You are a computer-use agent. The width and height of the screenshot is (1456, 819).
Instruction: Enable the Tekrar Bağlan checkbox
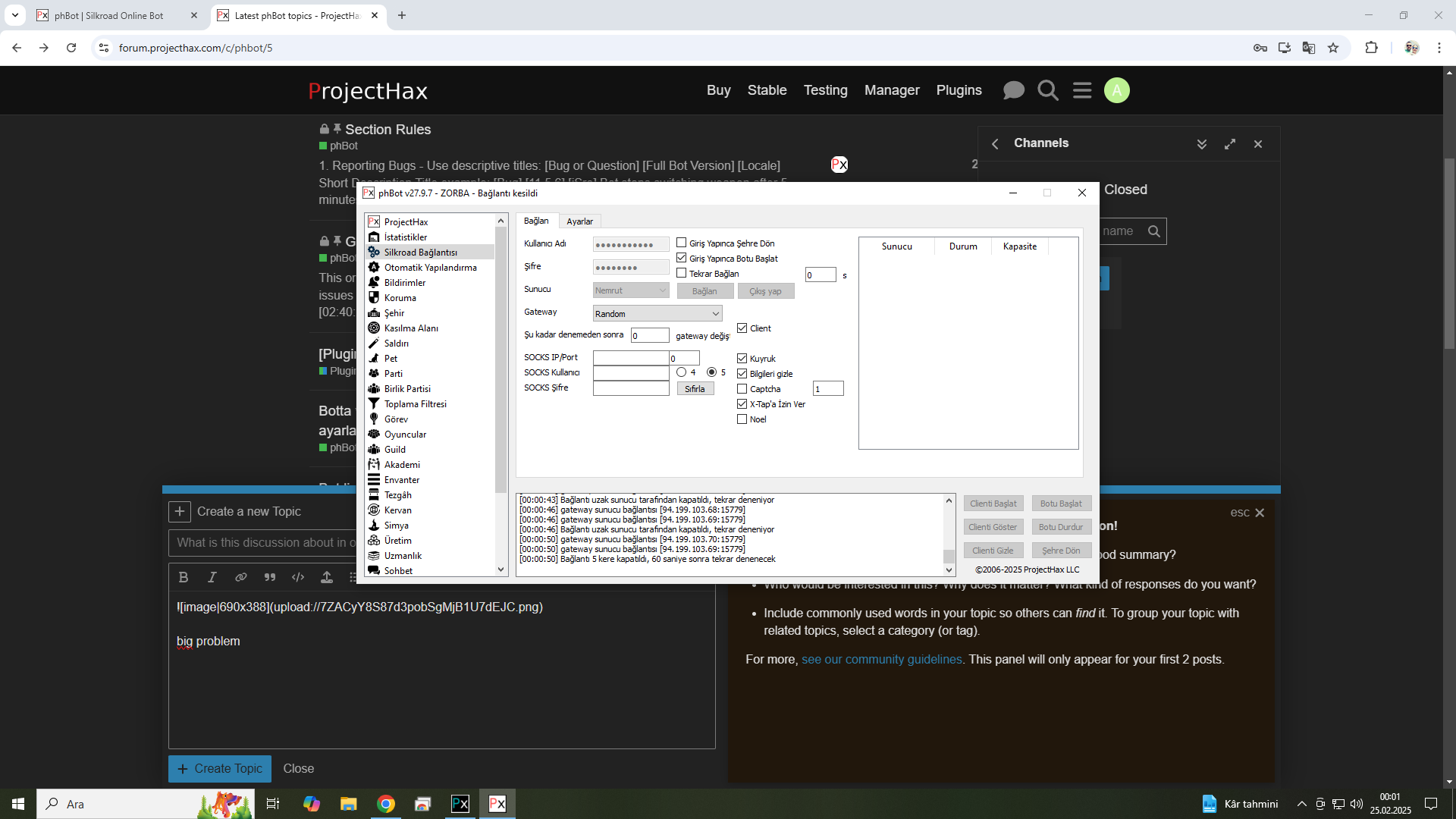pyautogui.click(x=681, y=273)
